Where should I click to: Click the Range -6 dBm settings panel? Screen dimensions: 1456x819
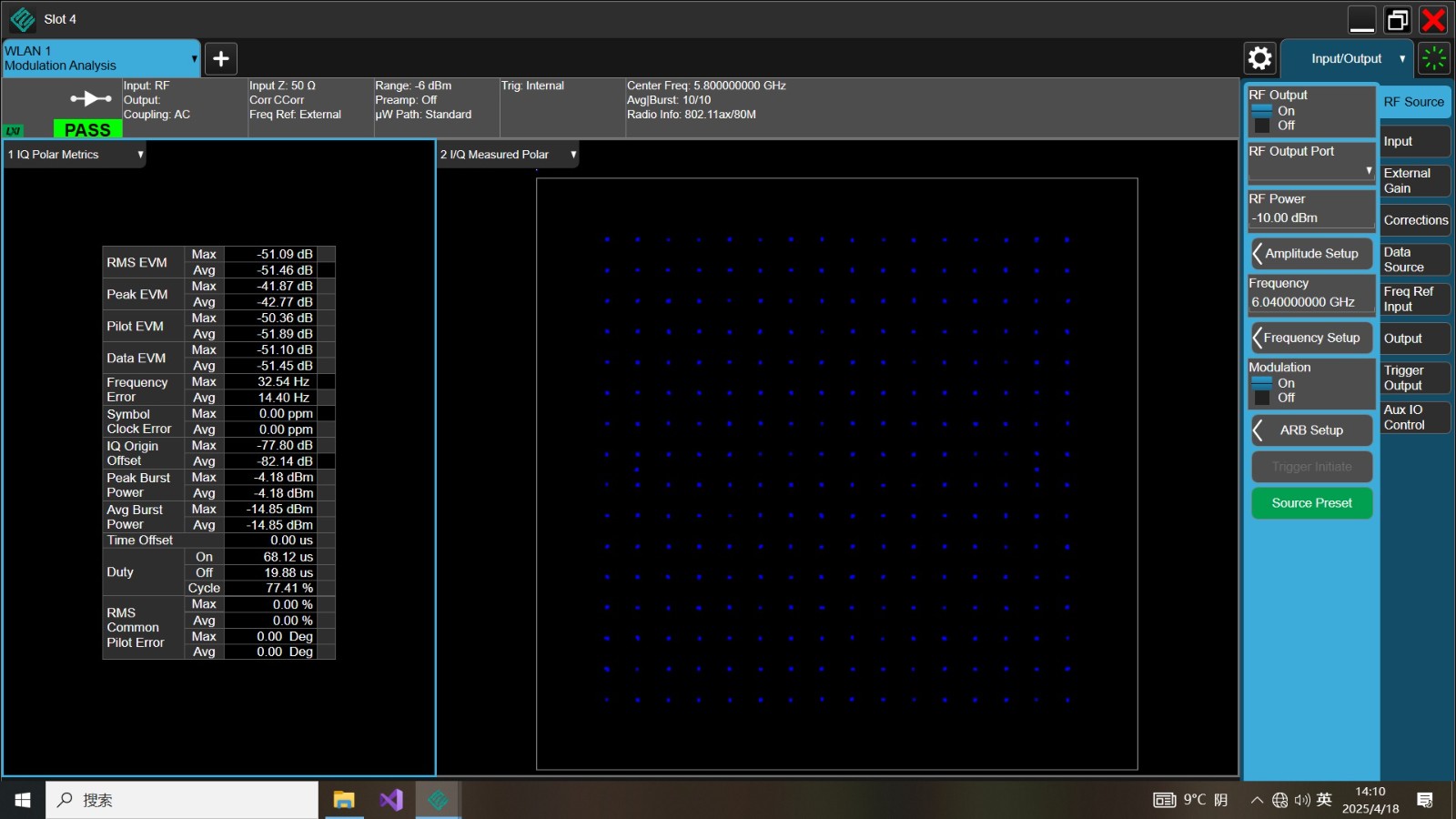(x=436, y=107)
